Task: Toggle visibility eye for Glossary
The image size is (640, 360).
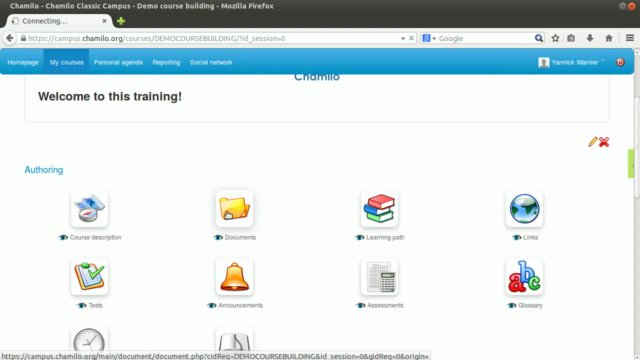Action: (x=511, y=305)
